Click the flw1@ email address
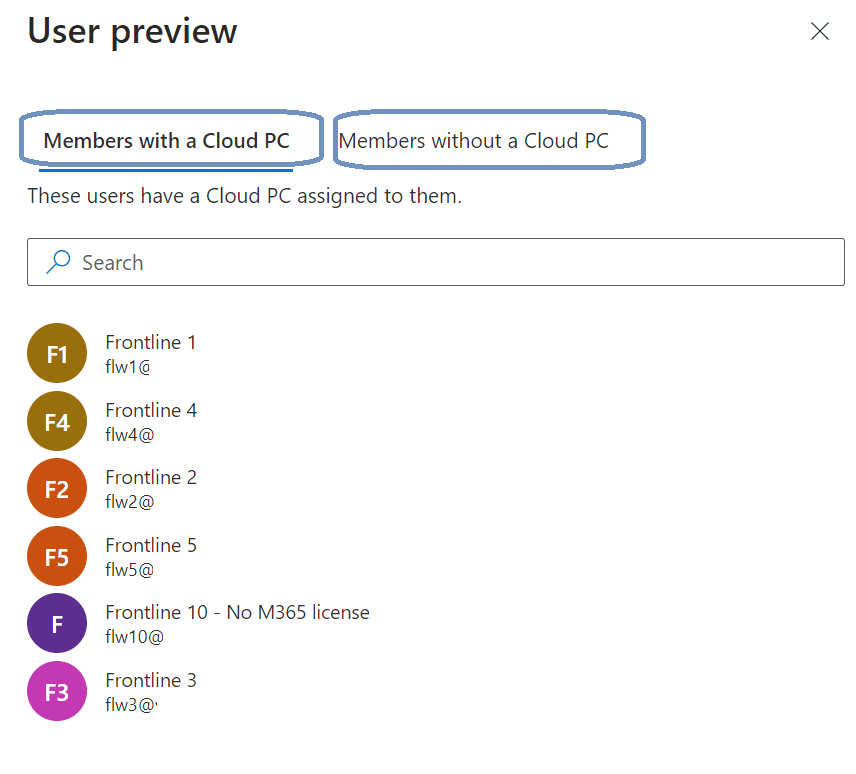856x774 pixels. coord(127,366)
